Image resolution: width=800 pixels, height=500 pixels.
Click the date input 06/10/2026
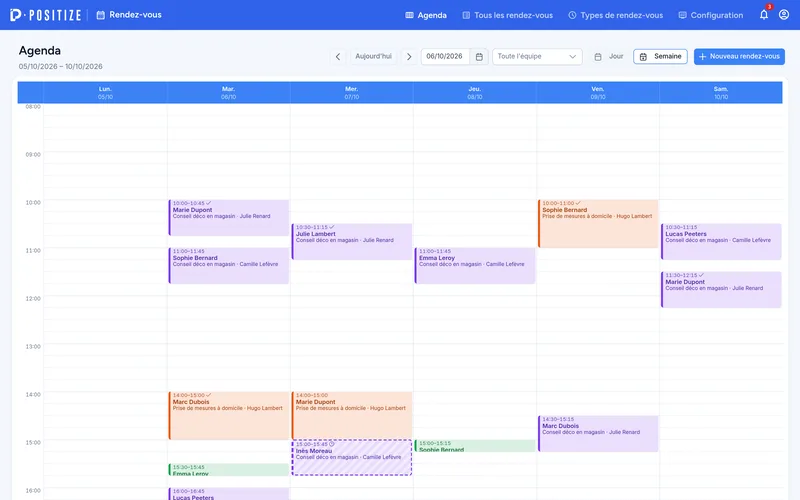(445, 57)
